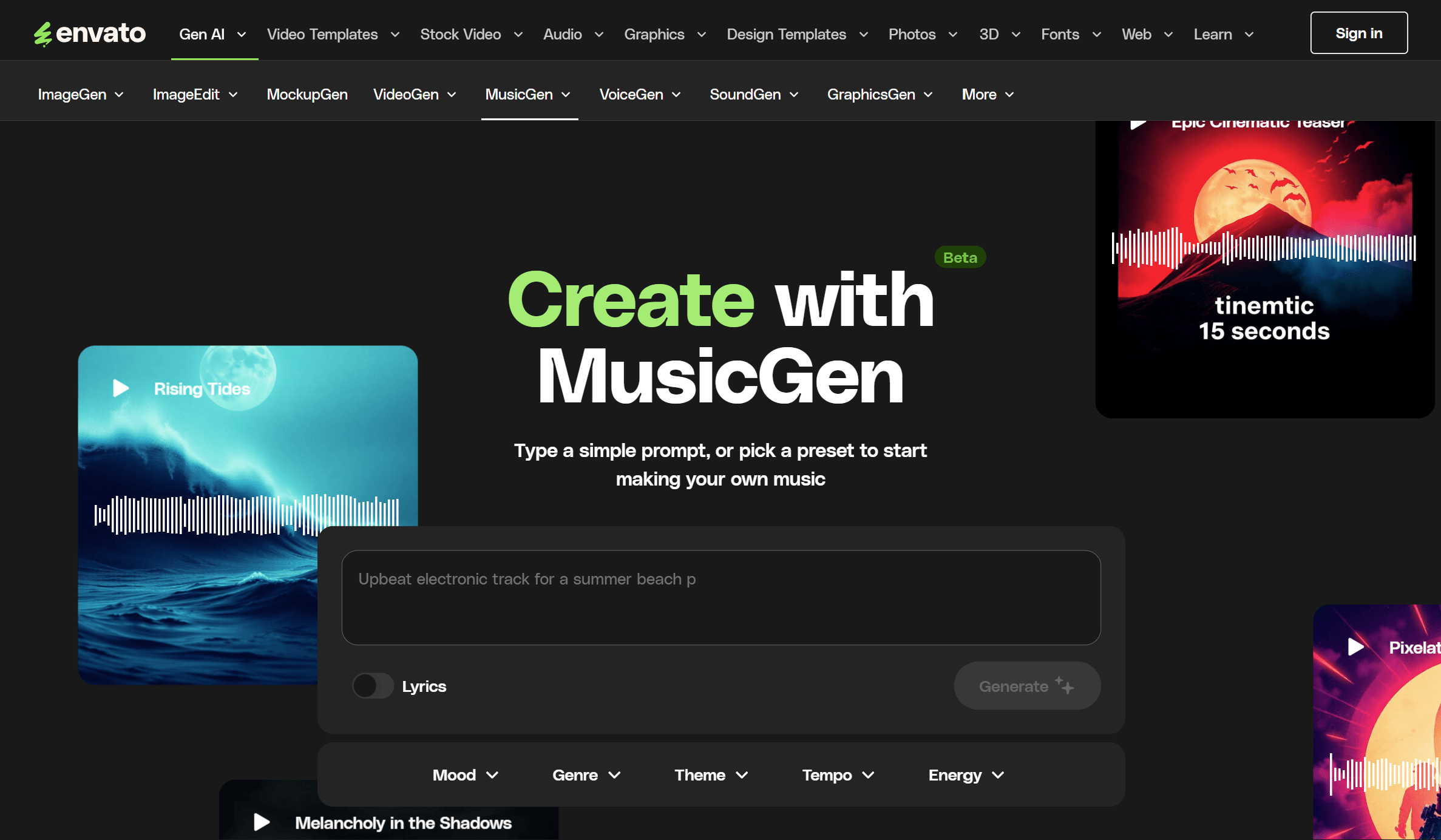Open the 3D menu
Image resolution: width=1441 pixels, height=840 pixels.
pos(1000,35)
